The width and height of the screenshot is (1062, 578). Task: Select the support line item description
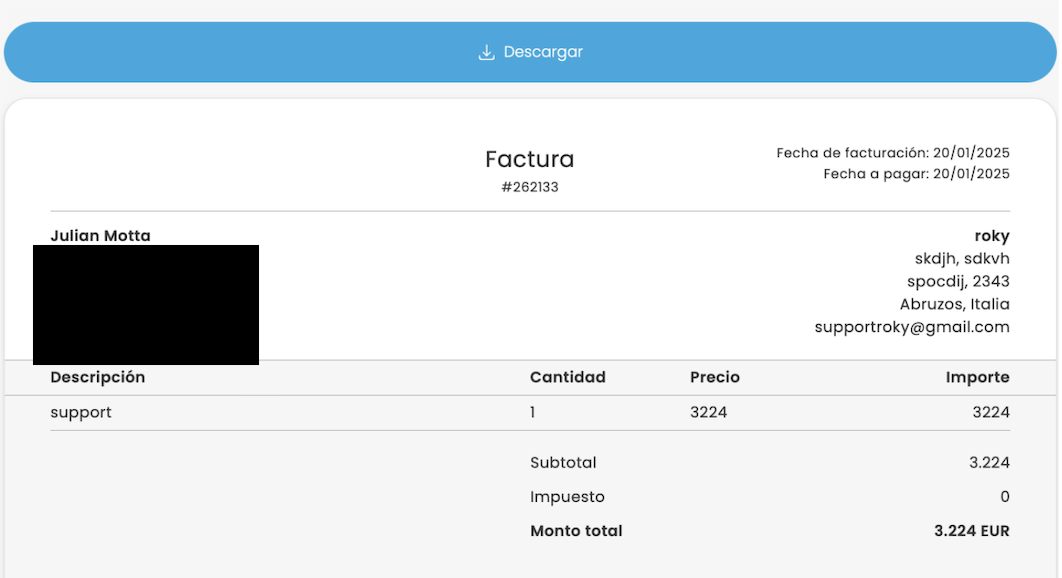click(x=81, y=412)
